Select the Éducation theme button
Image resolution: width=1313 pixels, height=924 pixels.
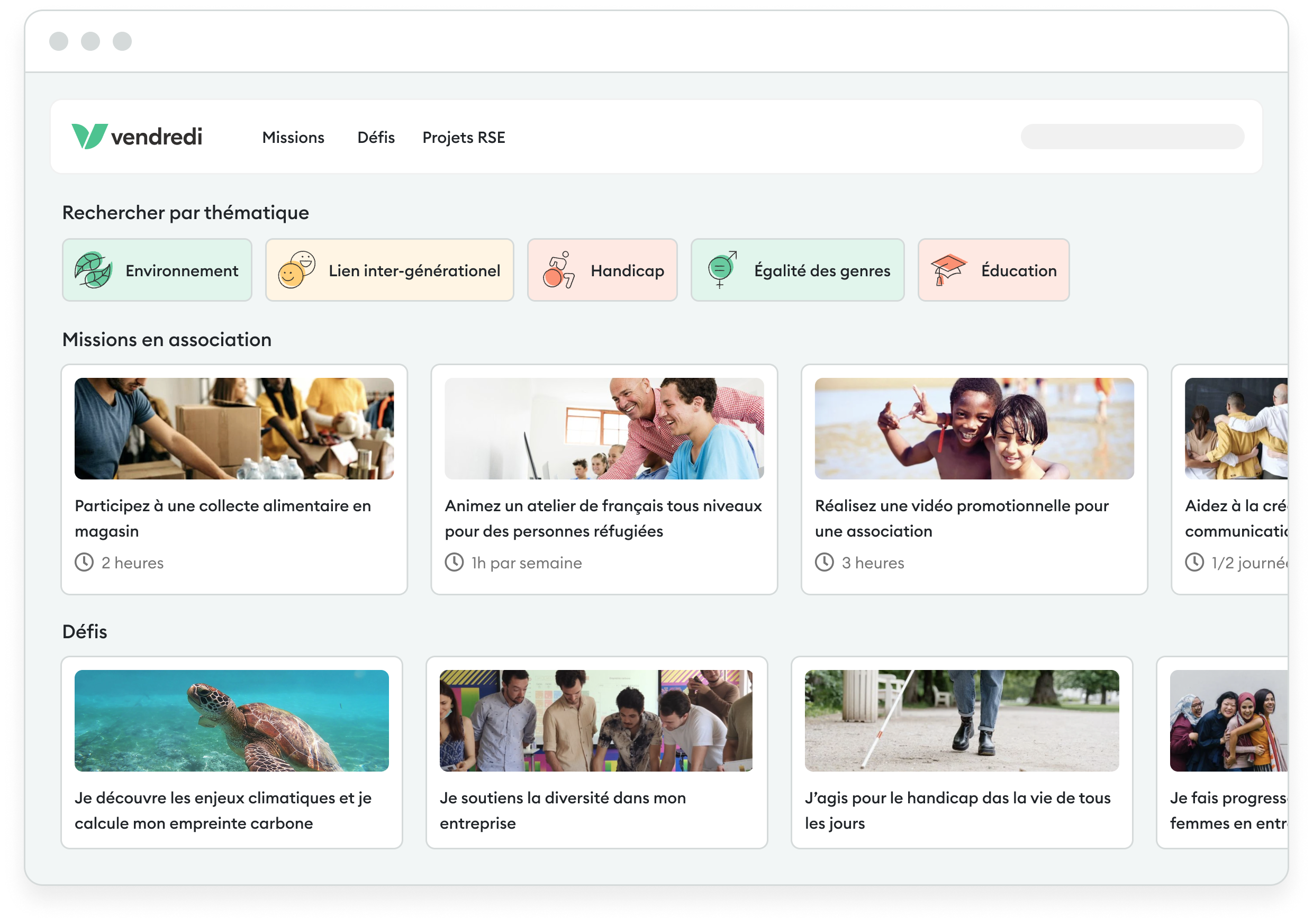pyautogui.click(x=993, y=270)
